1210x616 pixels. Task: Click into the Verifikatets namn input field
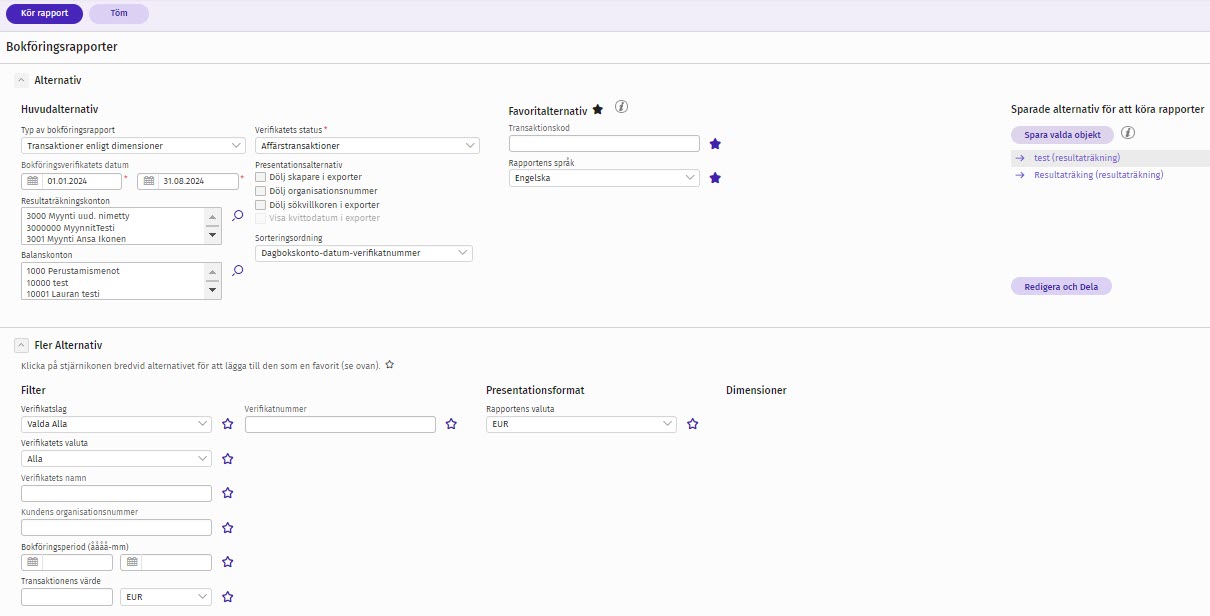[x=116, y=493]
